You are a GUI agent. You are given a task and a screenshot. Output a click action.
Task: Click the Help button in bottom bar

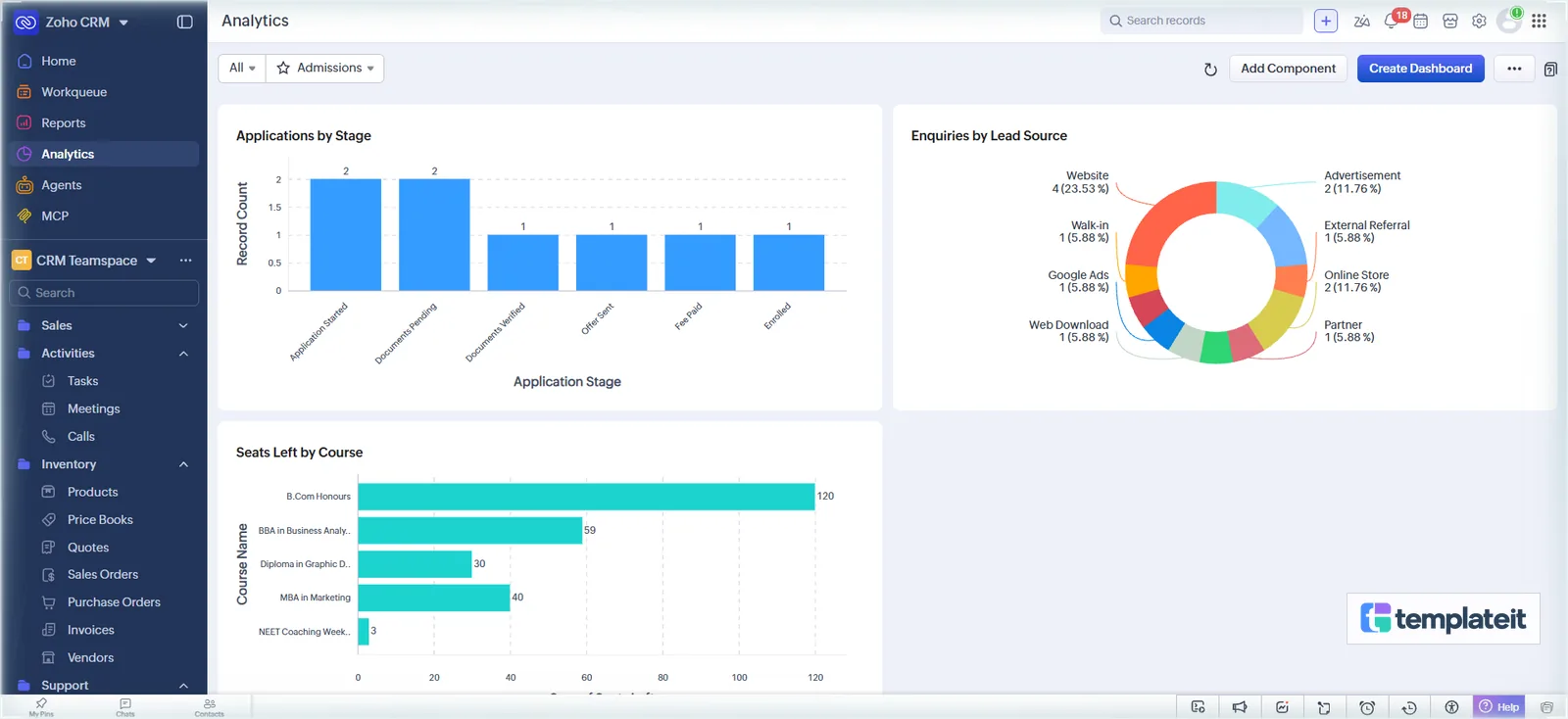[1499, 707]
